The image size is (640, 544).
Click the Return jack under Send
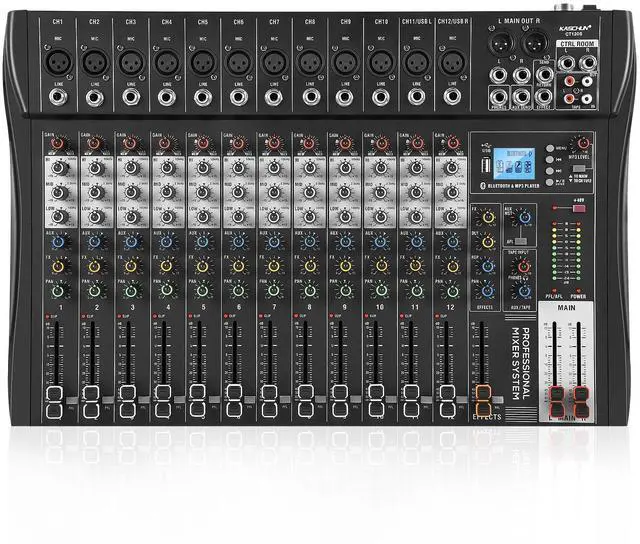click(544, 96)
